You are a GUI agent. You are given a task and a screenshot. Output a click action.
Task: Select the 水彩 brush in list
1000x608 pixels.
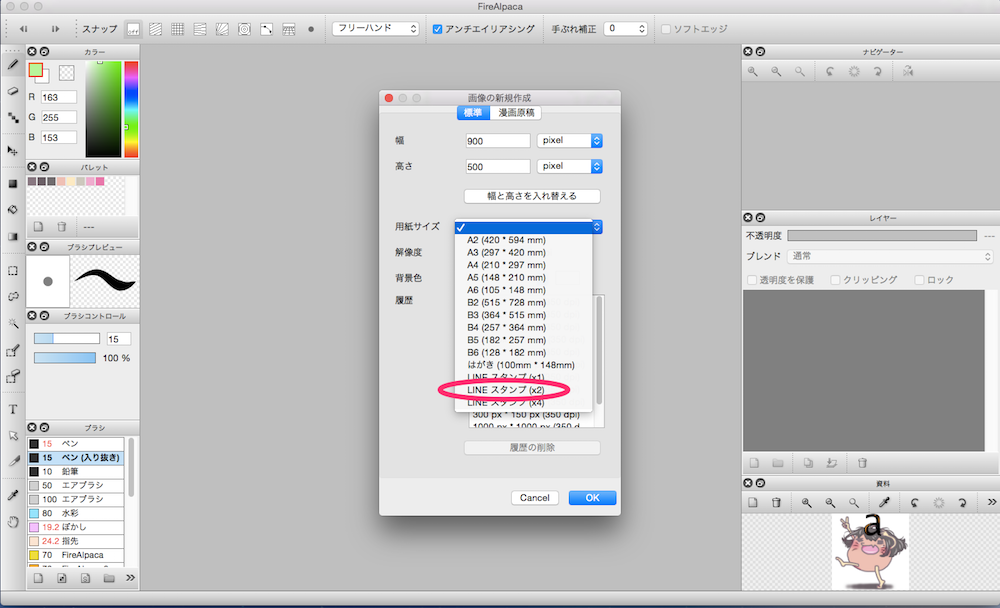pyautogui.click(x=75, y=513)
